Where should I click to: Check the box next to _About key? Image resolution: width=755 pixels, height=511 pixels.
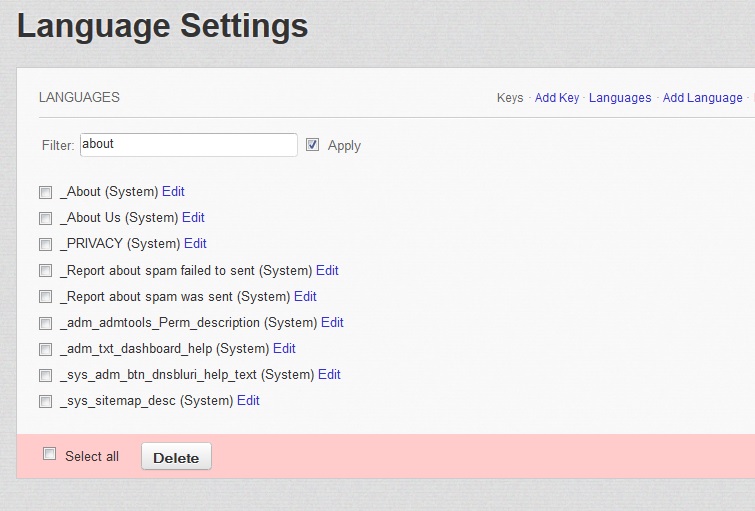coord(45,192)
